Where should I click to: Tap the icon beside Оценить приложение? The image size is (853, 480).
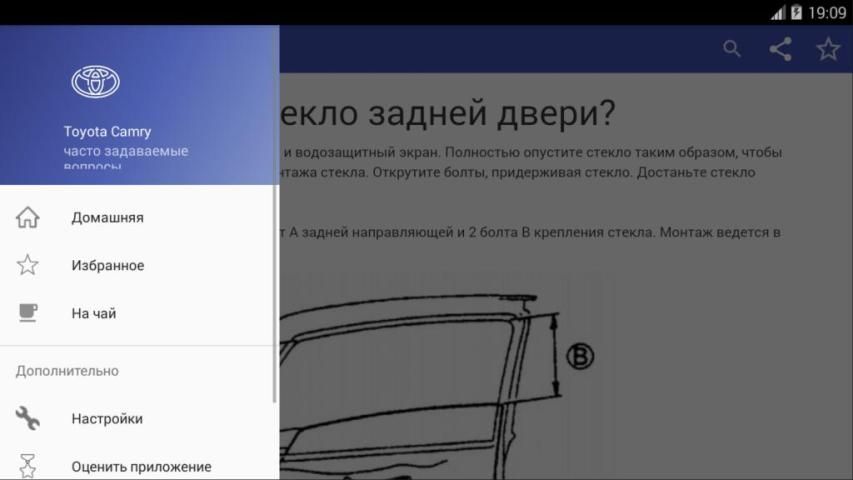pos(28,465)
